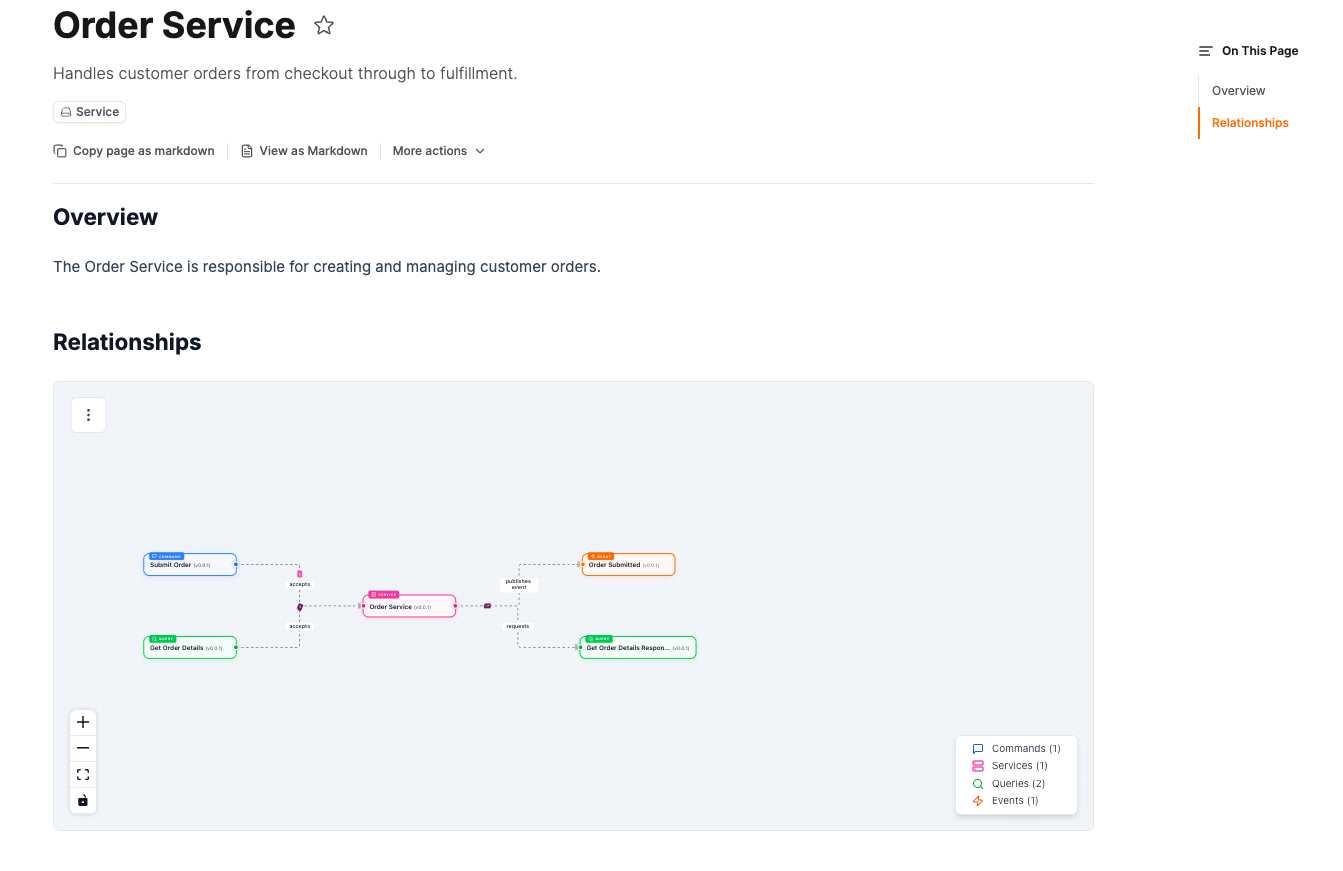1343x871 pixels.
Task: Jump to Overview in On This Page
Action: coord(1238,91)
